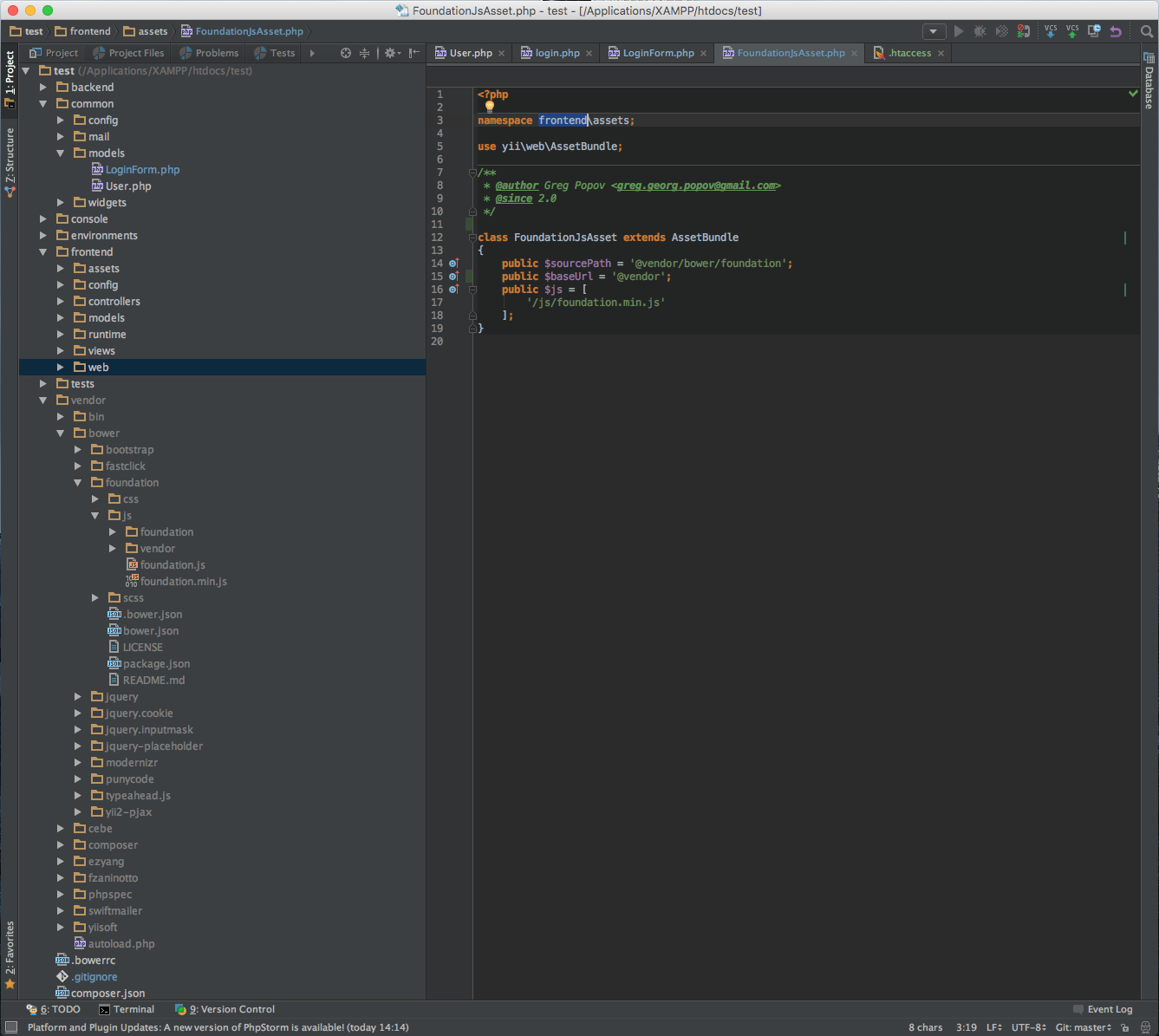Click the assets breadcrumb in navigation bar
The image size is (1159, 1036).
(146, 31)
